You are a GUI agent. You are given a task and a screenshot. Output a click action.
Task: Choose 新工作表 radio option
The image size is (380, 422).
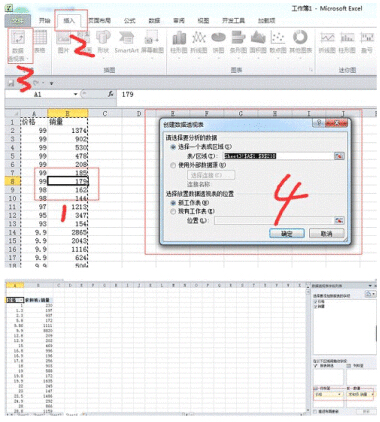coord(173,203)
